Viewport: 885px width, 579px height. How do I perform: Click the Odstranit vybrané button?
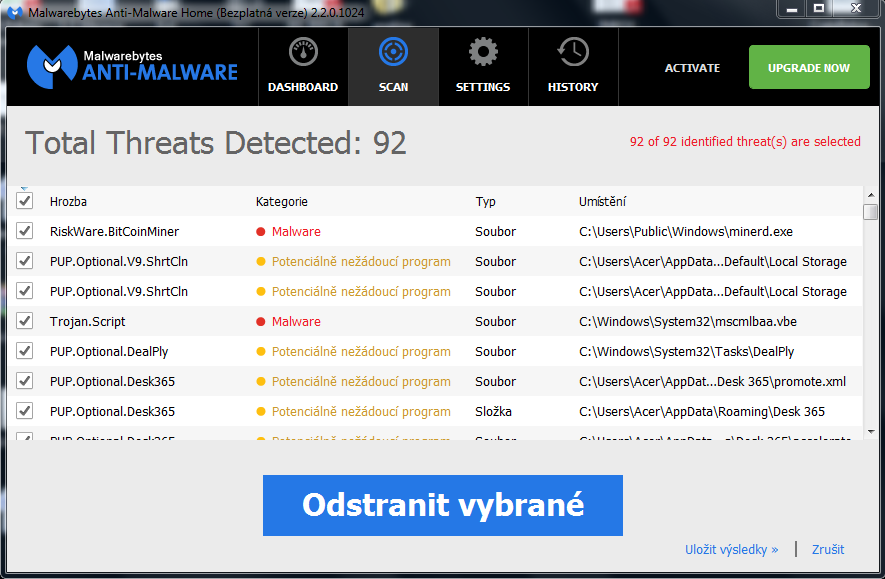[x=443, y=505]
